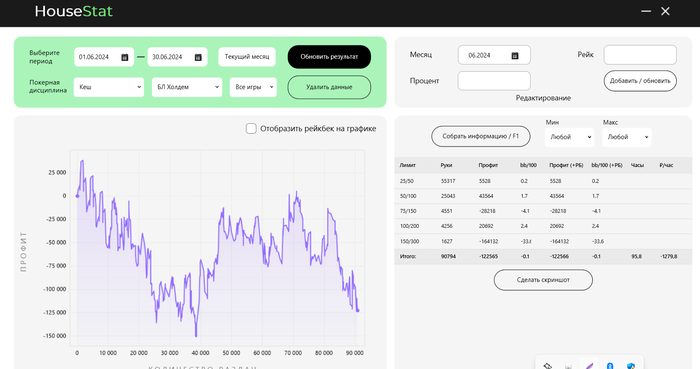Open calendar picker for start date 01.06.2024
Image resolution: width=700 pixels, height=369 pixels.
125,57
